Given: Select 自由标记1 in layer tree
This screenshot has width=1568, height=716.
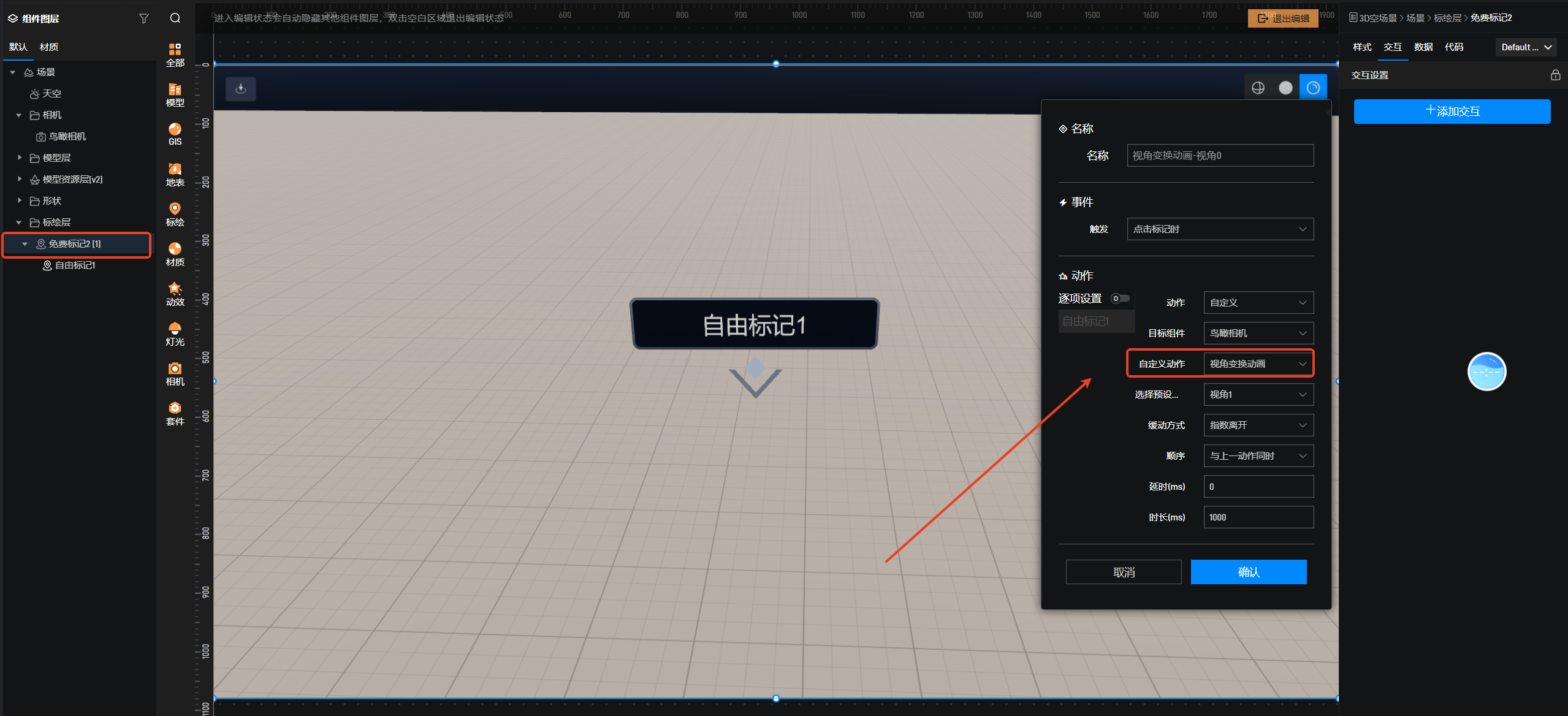Looking at the screenshot, I should (x=75, y=265).
